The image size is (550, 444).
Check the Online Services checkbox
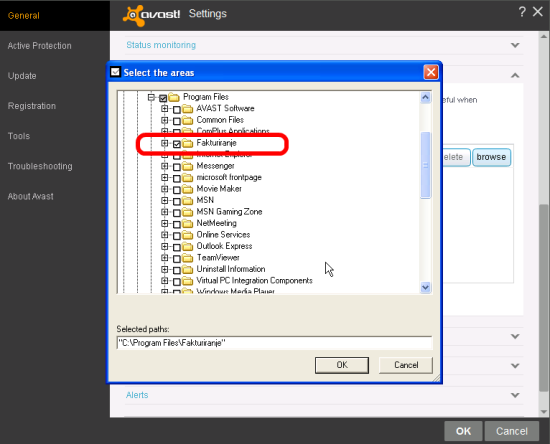click(177, 236)
